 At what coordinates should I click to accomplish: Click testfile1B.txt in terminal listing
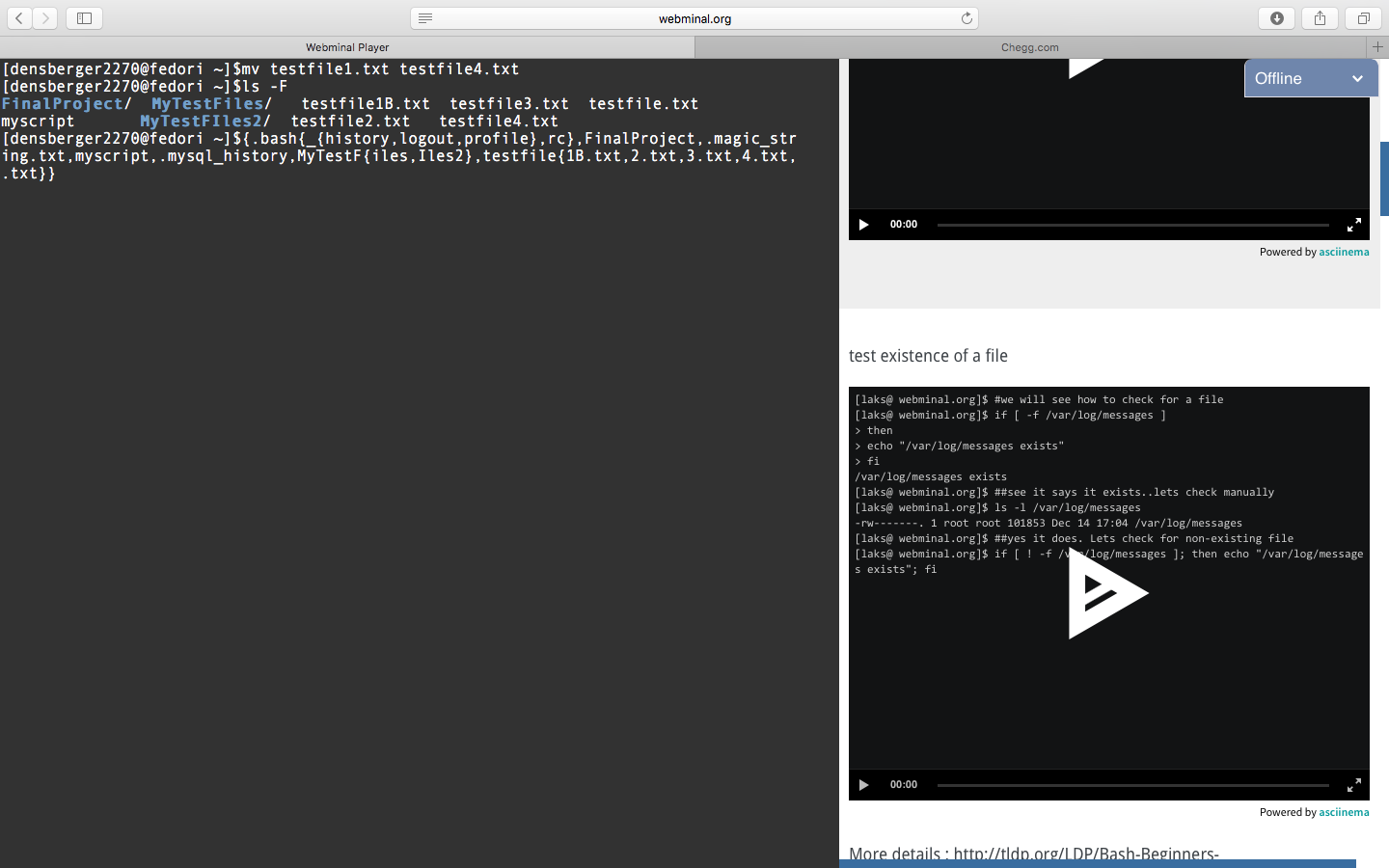coord(366,104)
